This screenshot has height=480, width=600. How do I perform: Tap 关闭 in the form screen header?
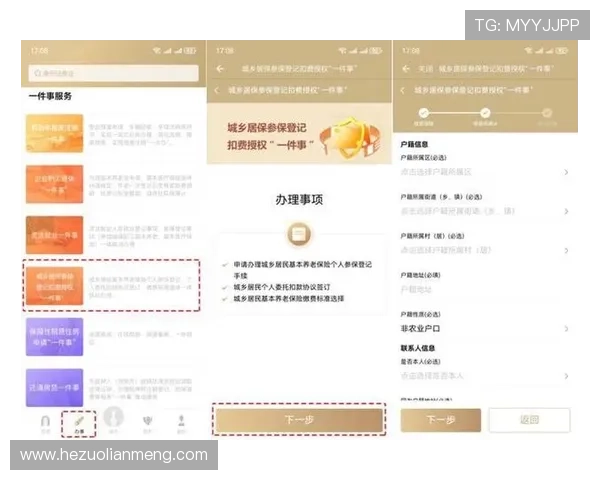coord(426,69)
